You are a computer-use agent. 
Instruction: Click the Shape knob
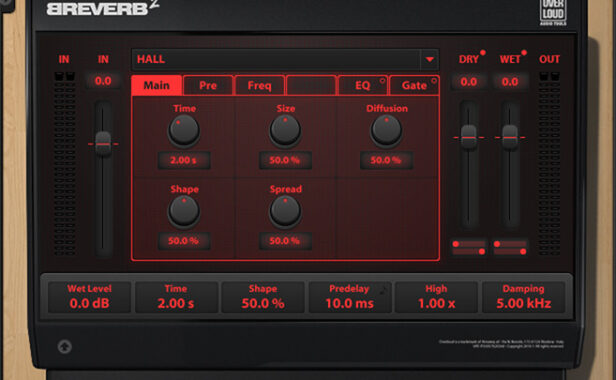tap(183, 212)
